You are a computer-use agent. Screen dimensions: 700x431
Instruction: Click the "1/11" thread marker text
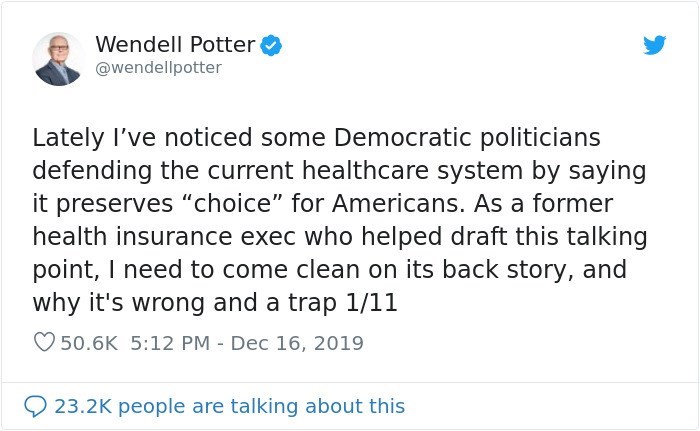point(371,303)
